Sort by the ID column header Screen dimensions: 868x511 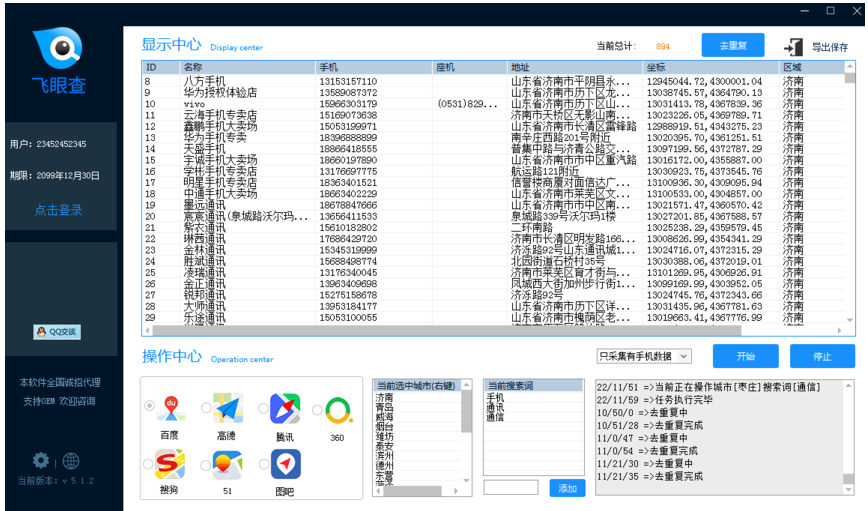[x=161, y=67]
